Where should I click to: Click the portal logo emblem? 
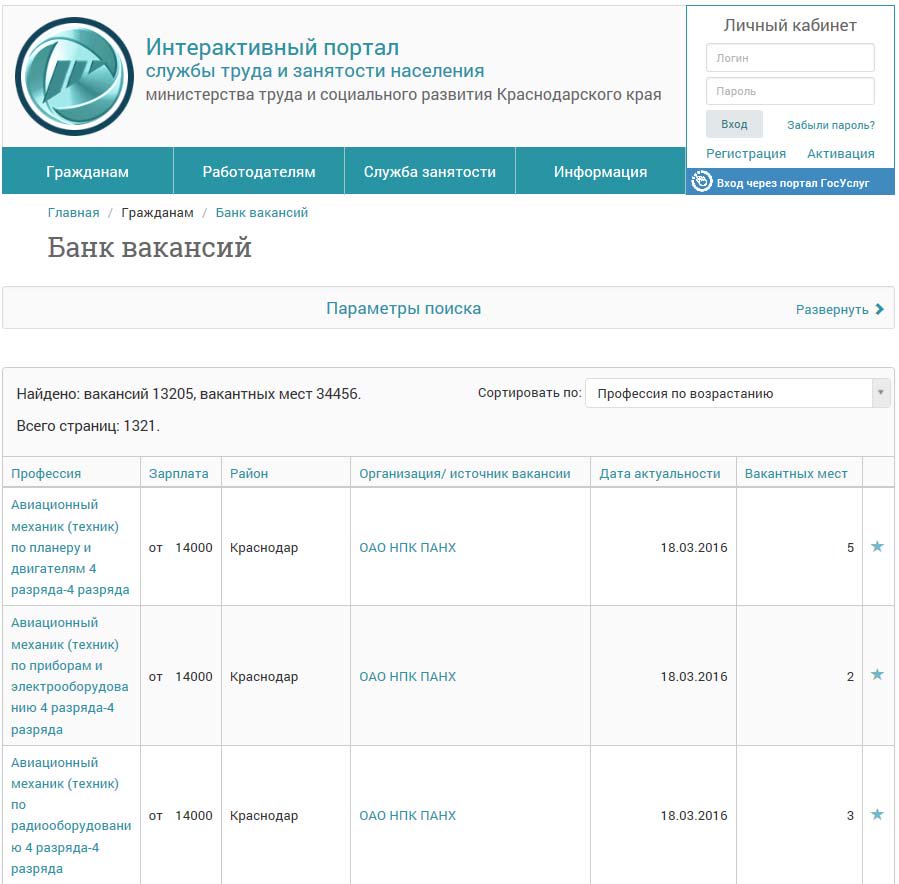[x=75, y=76]
